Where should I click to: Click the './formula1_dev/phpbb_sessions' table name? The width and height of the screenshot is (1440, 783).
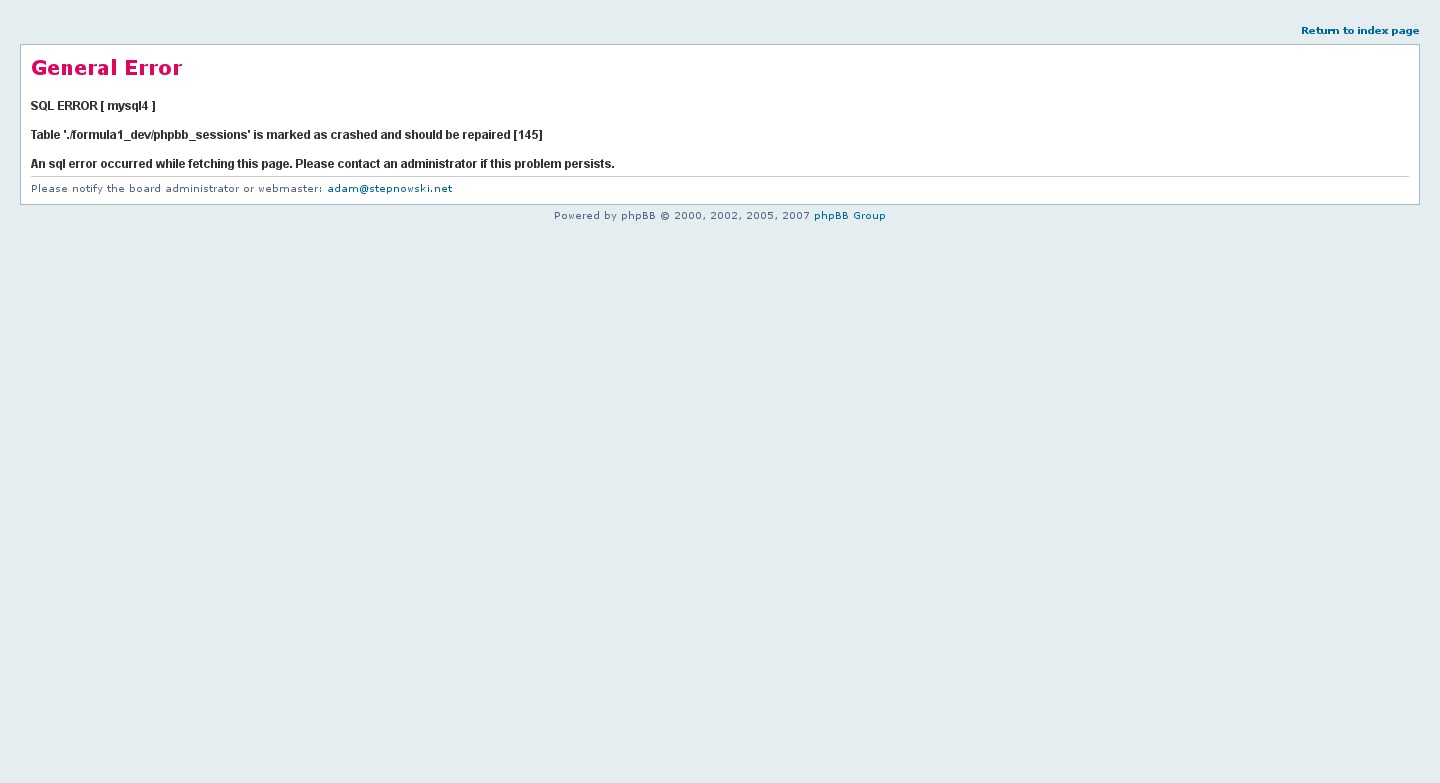156,135
